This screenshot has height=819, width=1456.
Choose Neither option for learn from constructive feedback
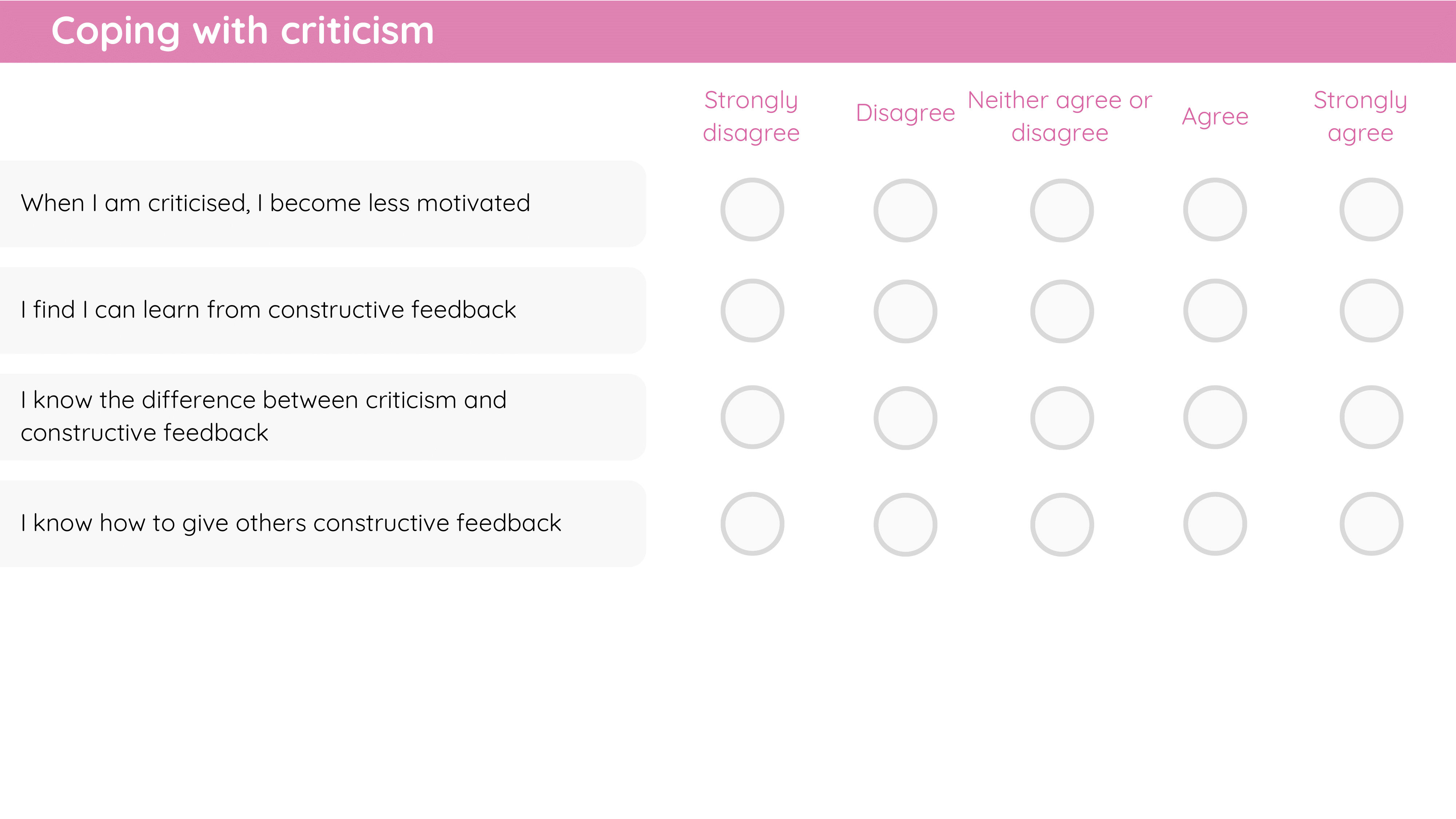click(x=1062, y=312)
